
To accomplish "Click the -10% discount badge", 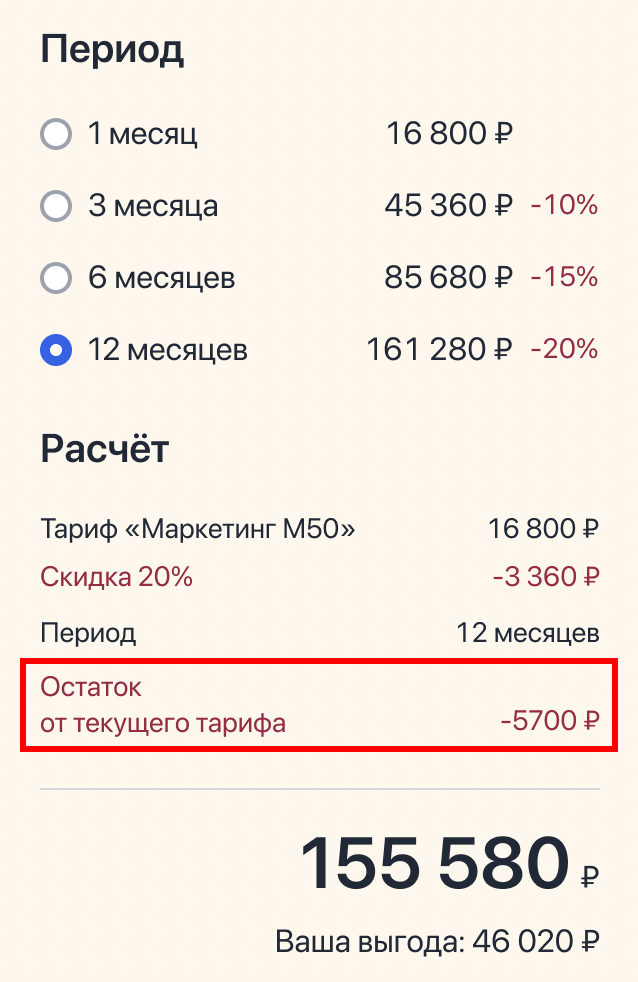I will pos(561,205).
